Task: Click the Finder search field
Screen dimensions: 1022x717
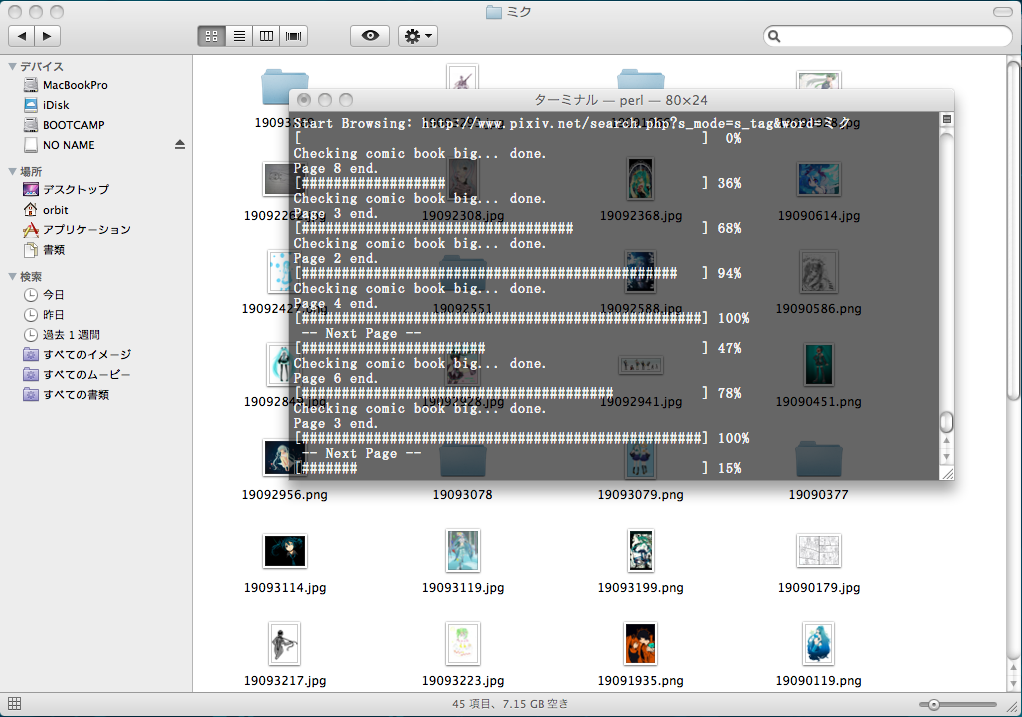Action: 888,36
